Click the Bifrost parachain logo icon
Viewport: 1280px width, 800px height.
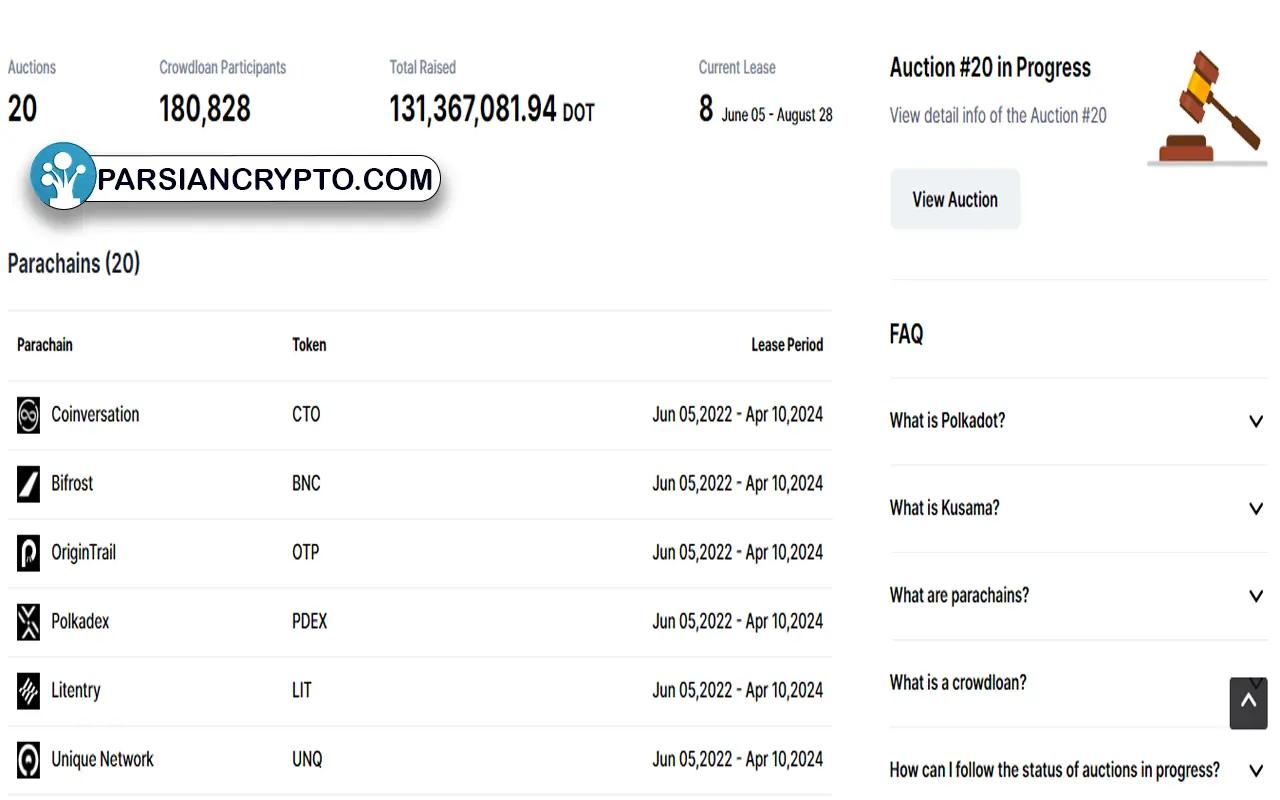coord(28,484)
